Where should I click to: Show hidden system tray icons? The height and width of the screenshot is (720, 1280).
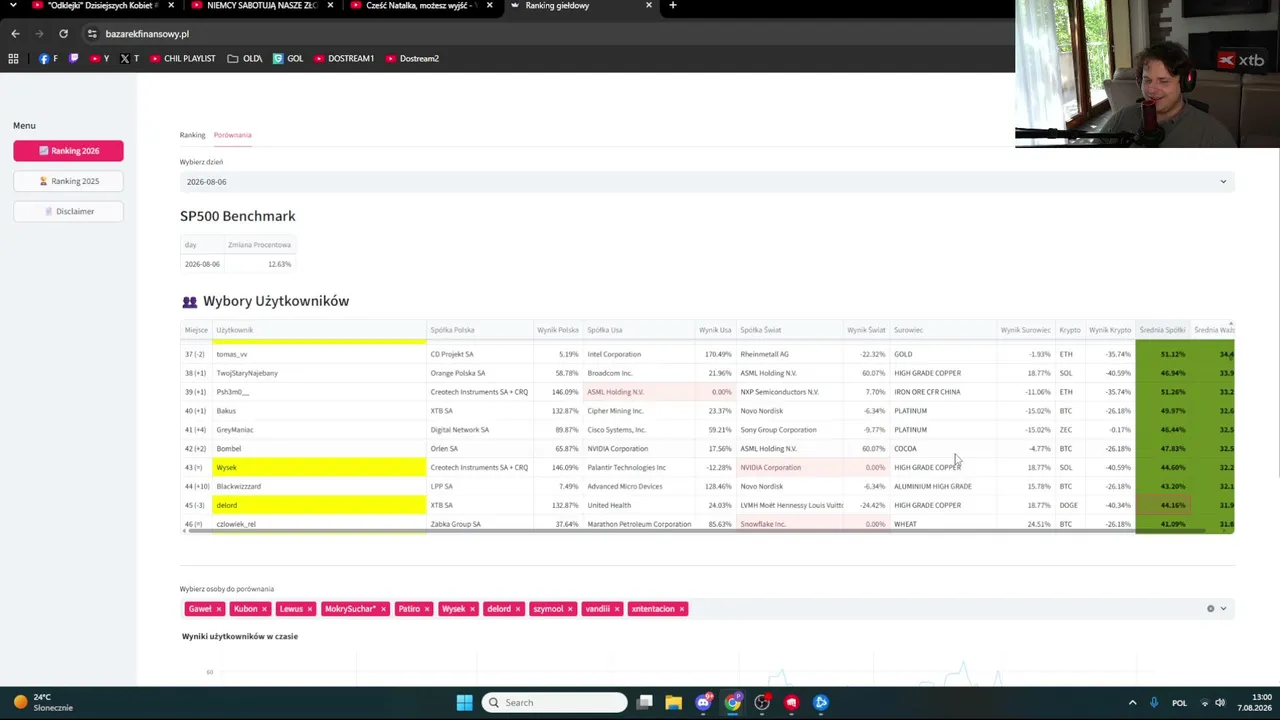point(1132,703)
